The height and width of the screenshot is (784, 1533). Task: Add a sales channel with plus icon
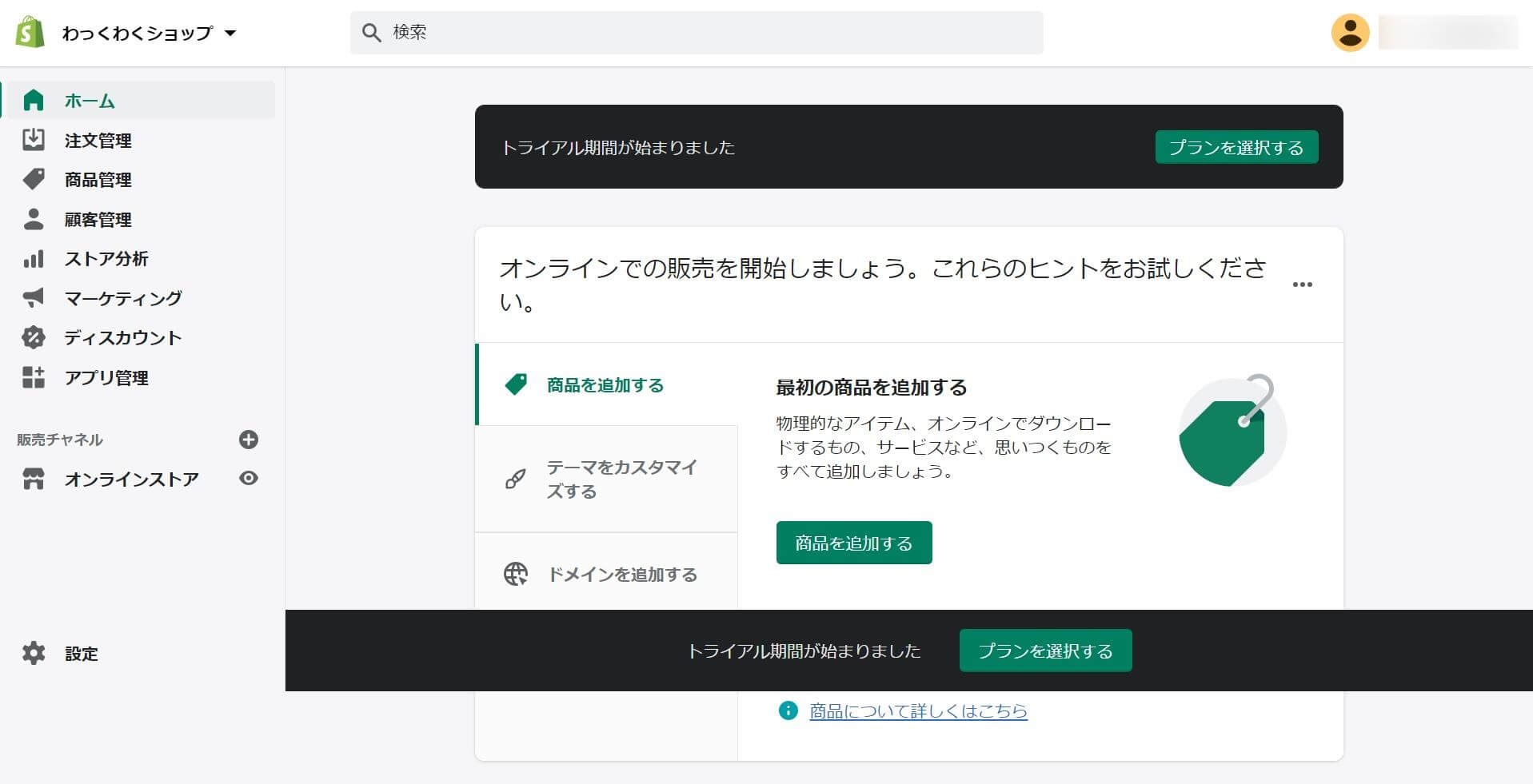[x=249, y=440]
